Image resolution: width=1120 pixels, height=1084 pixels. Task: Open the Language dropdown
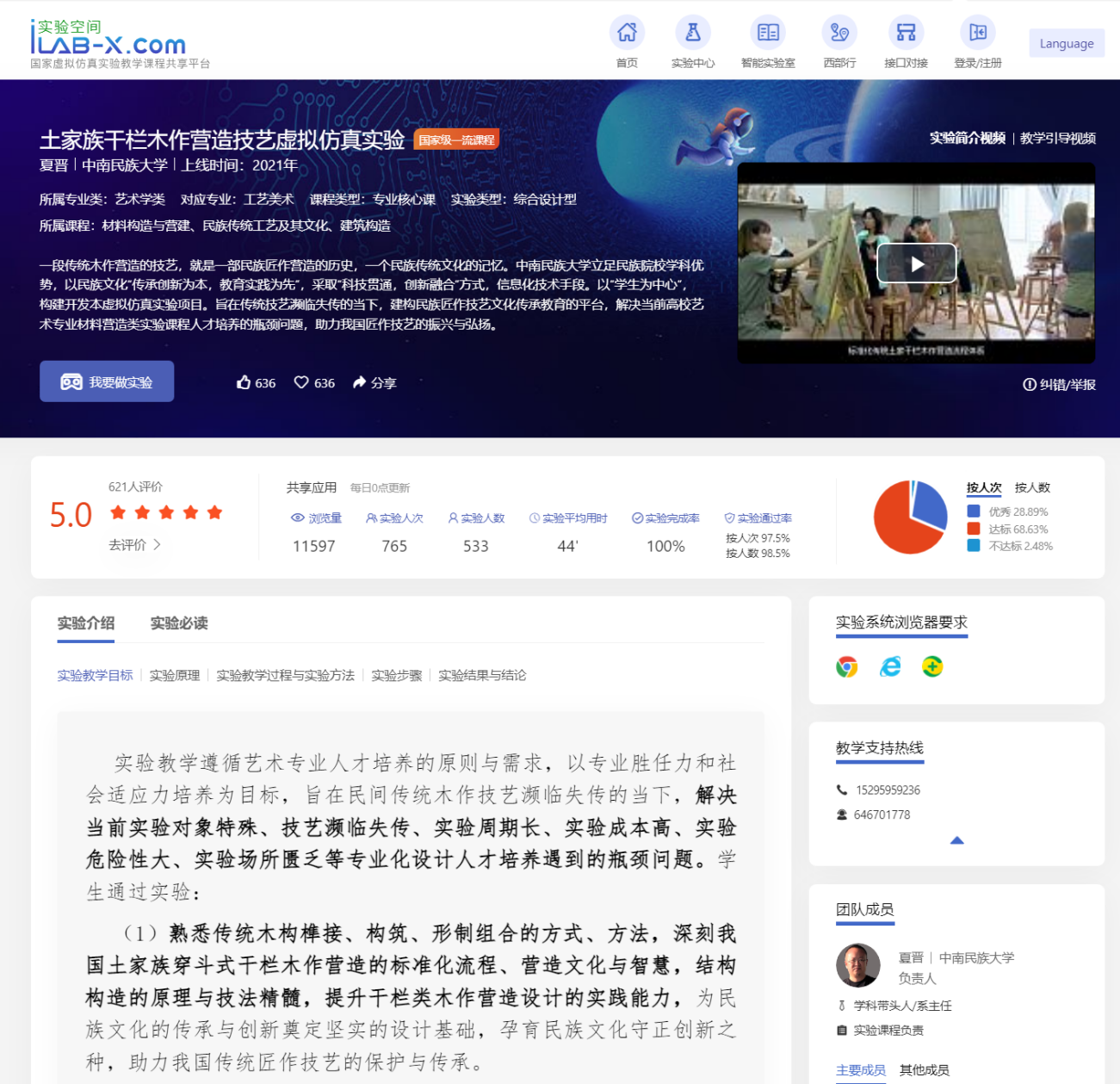[x=1066, y=43]
